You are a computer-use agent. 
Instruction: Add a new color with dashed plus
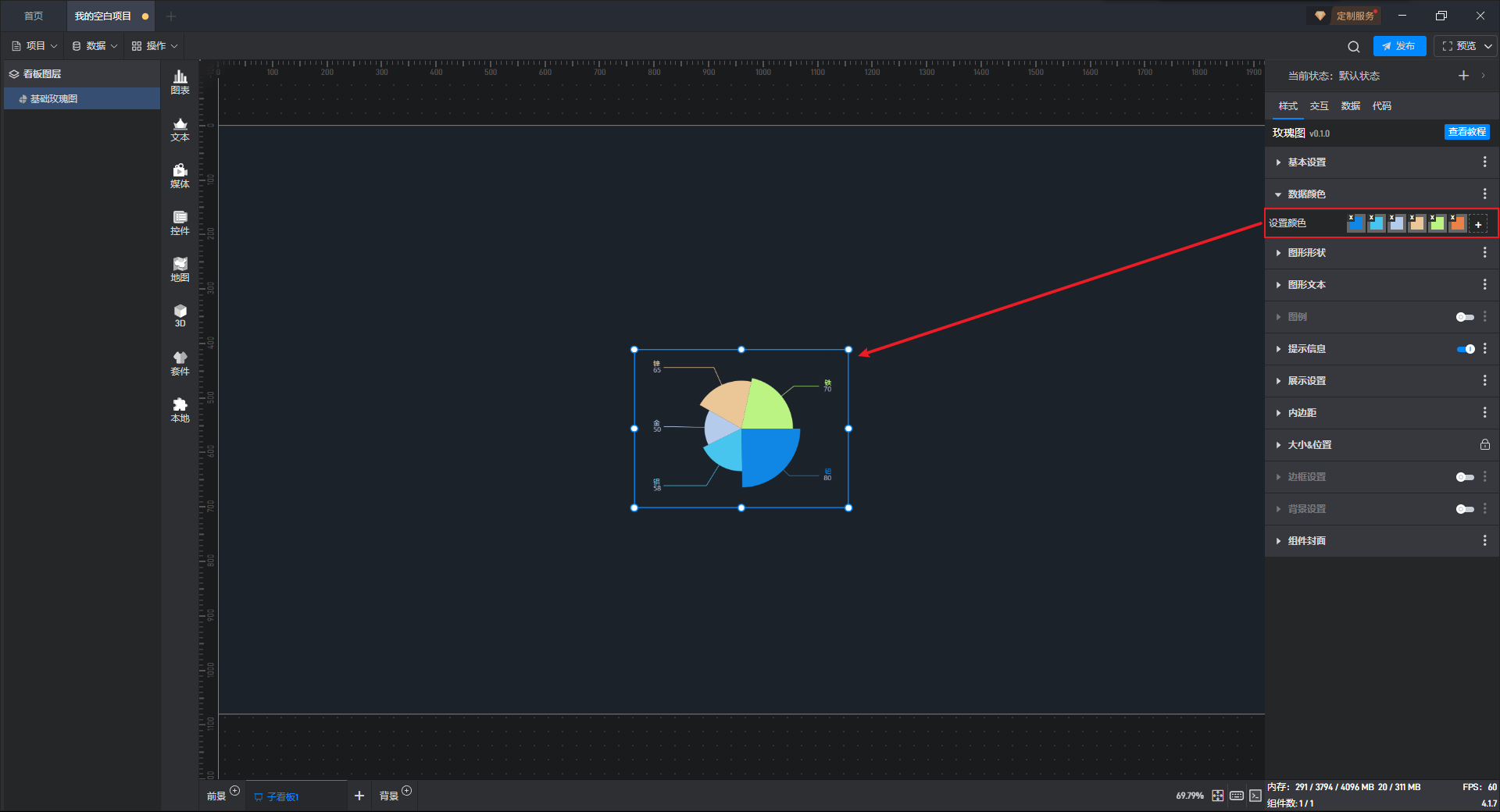coord(1478,224)
